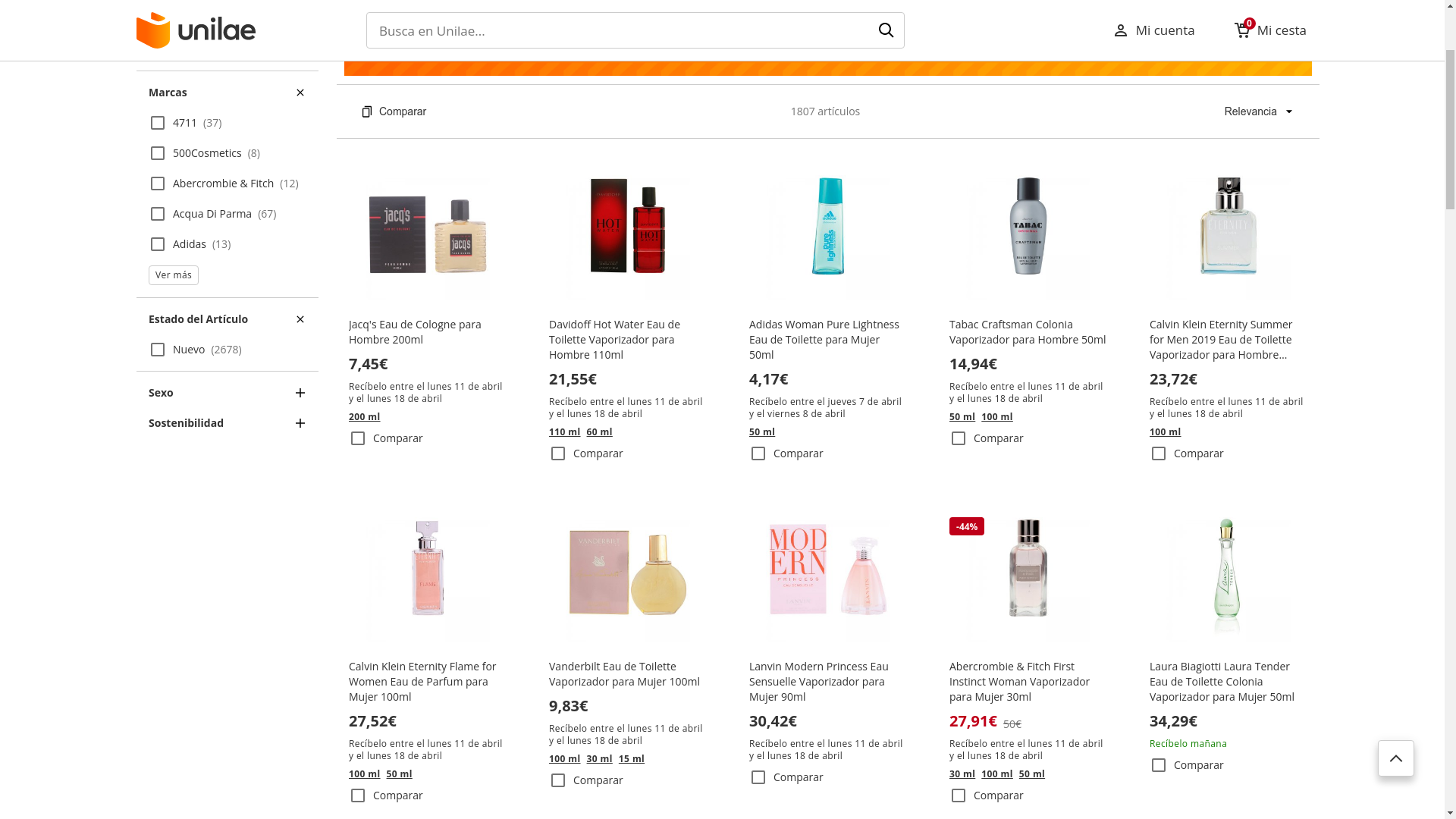
Task: Click Ver más under brands
Action: click(x=174, y=275)
